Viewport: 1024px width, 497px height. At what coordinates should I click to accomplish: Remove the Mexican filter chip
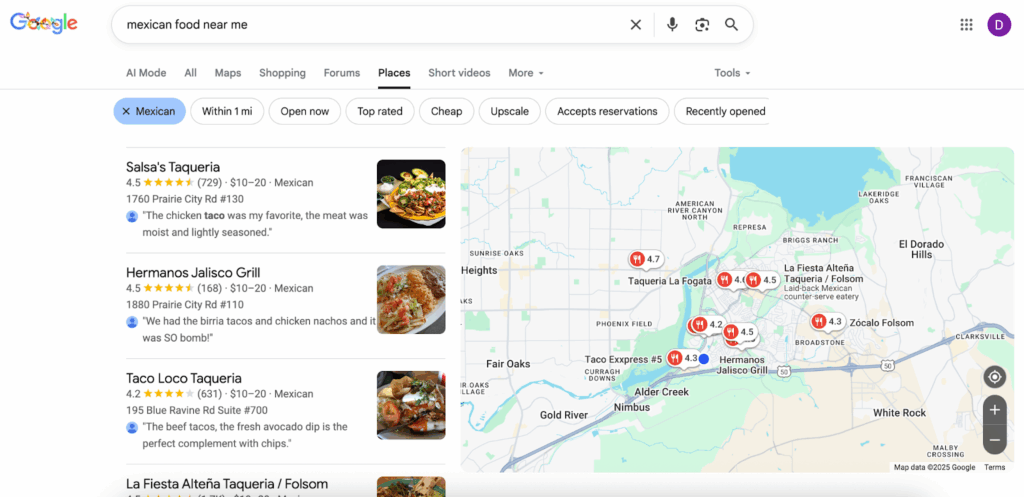click(126, 111)
